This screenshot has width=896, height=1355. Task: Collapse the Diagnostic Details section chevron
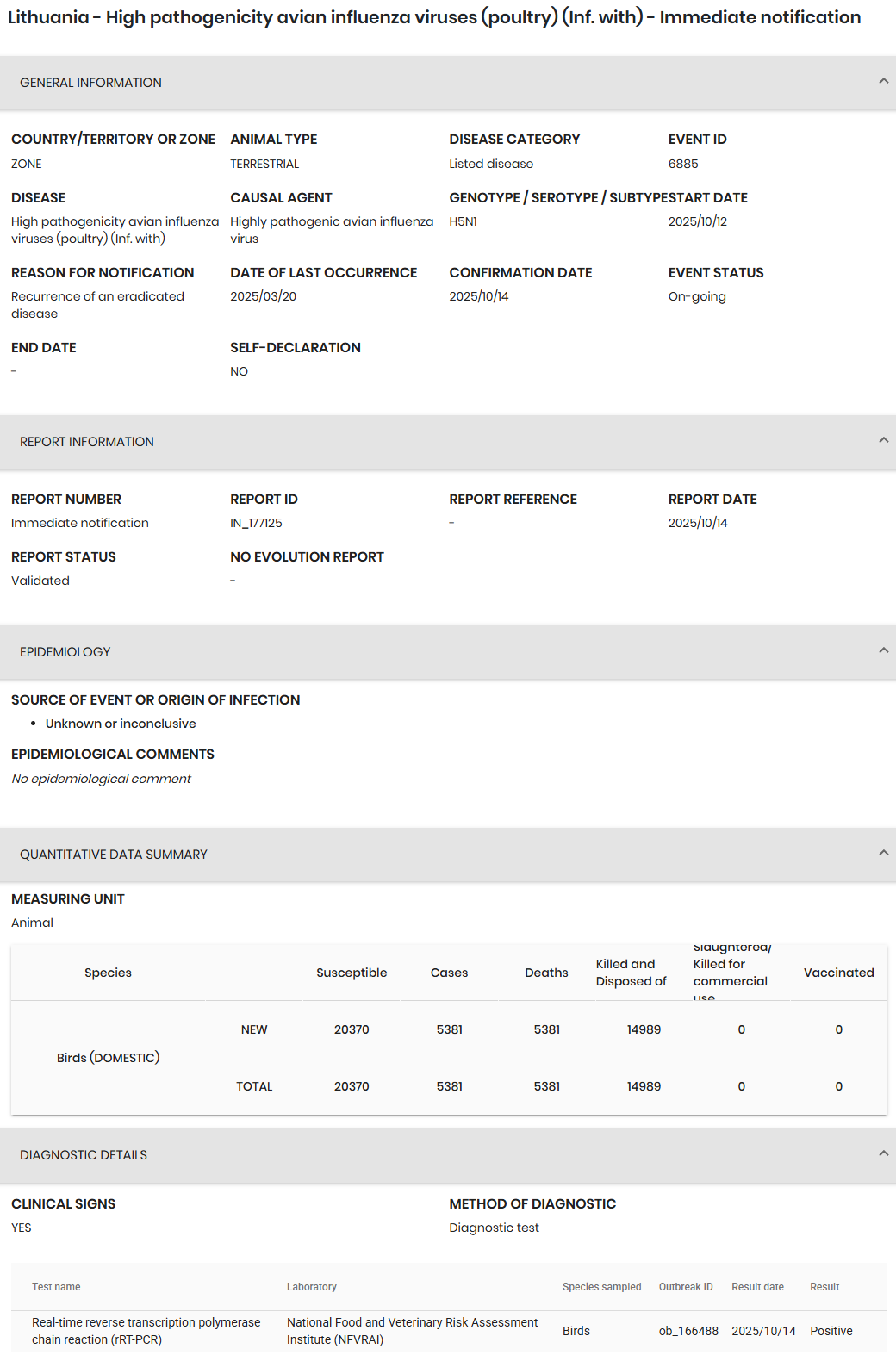(883, 1153)
